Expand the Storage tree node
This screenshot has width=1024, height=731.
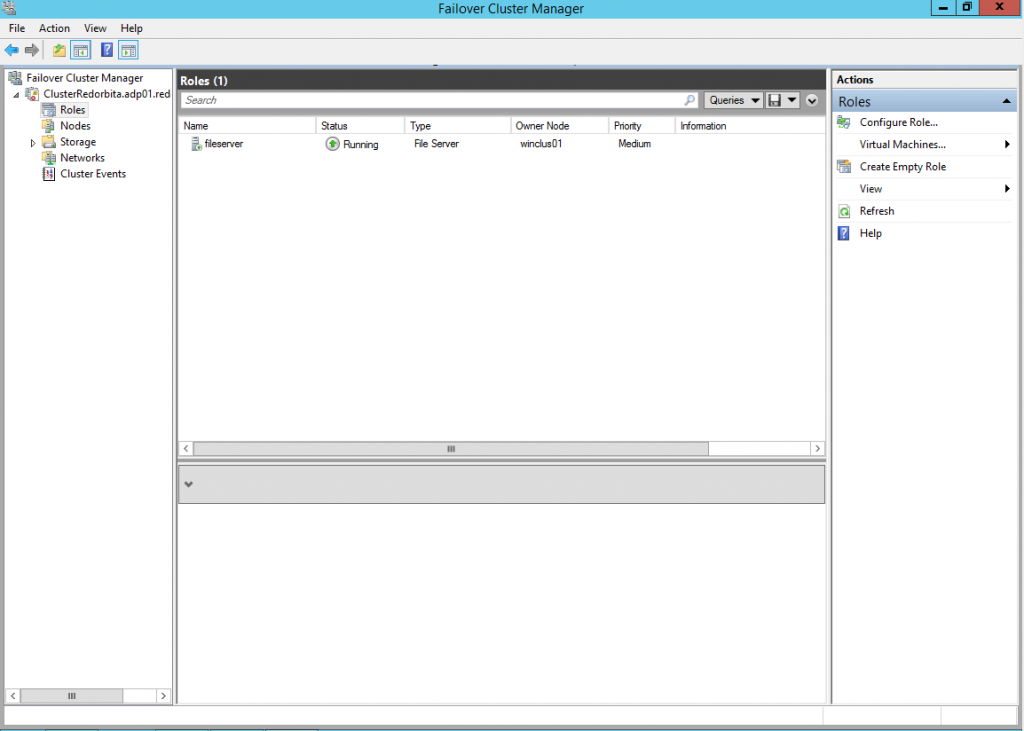pyautogui.click(x=33, y=143)
